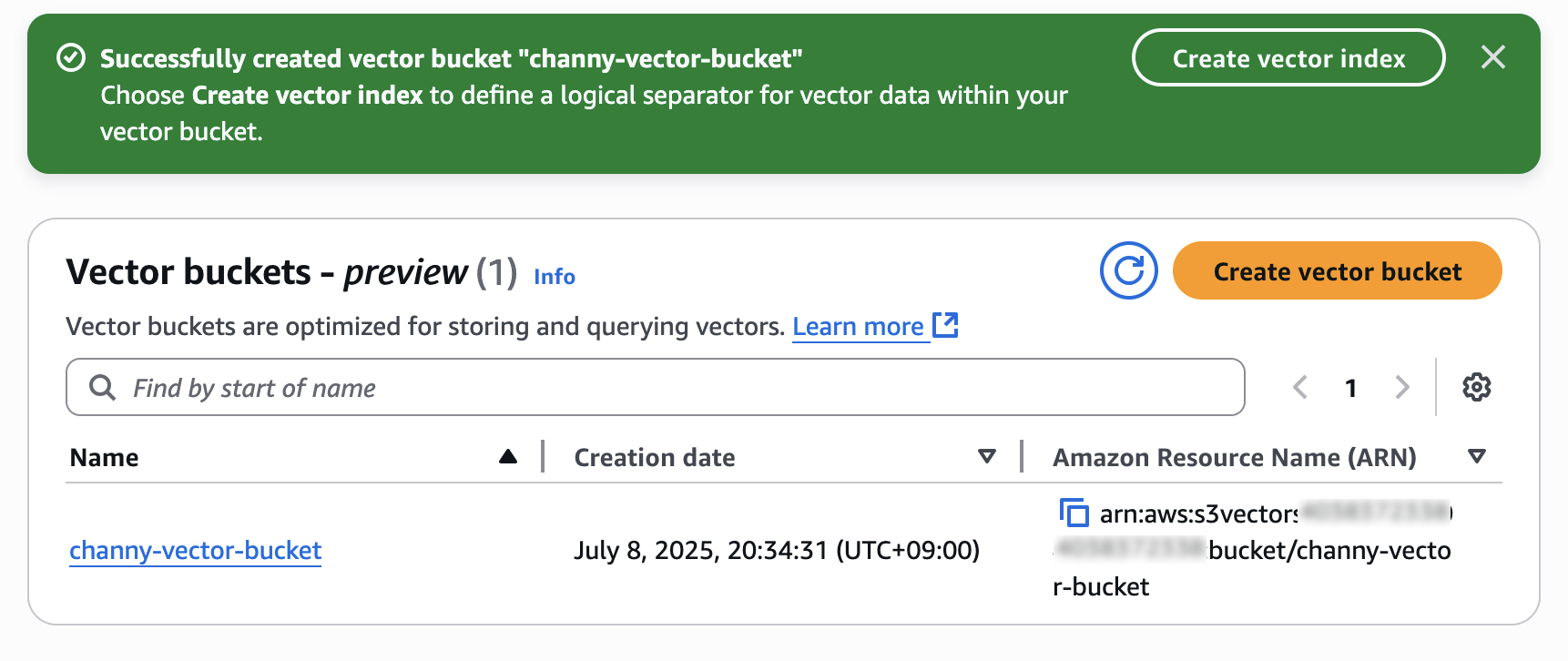Open table preferences gear icon
This screenshot has height=661, width=1568.
pos(1476,387)
